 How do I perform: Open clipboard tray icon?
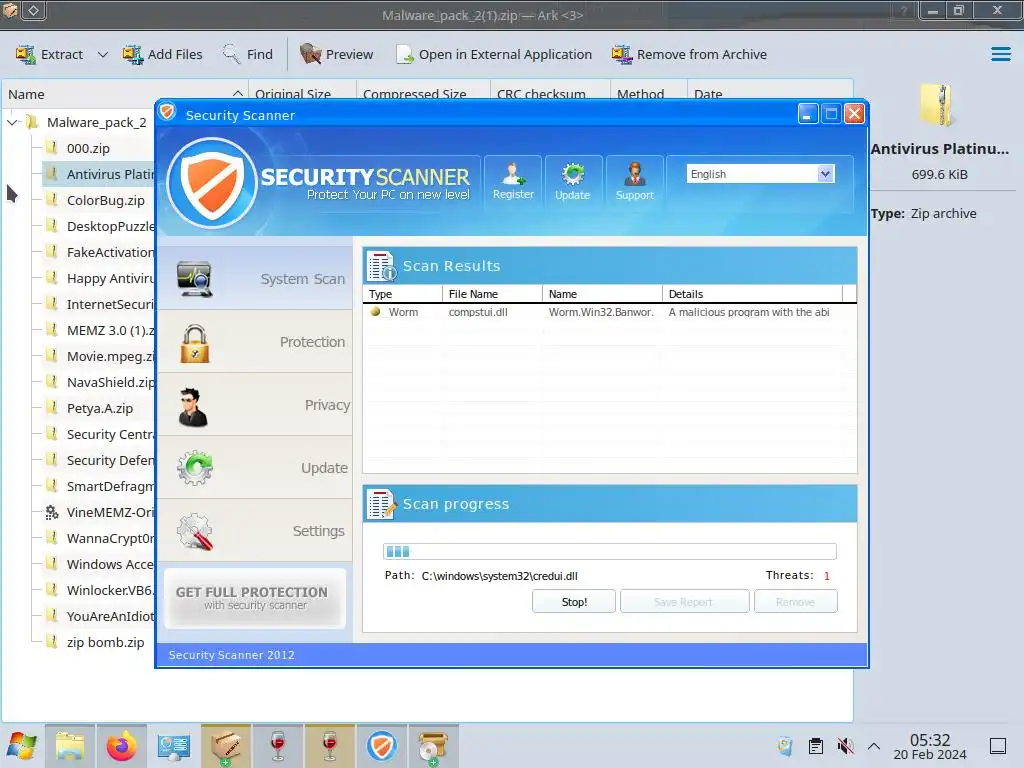coord(816,746)
